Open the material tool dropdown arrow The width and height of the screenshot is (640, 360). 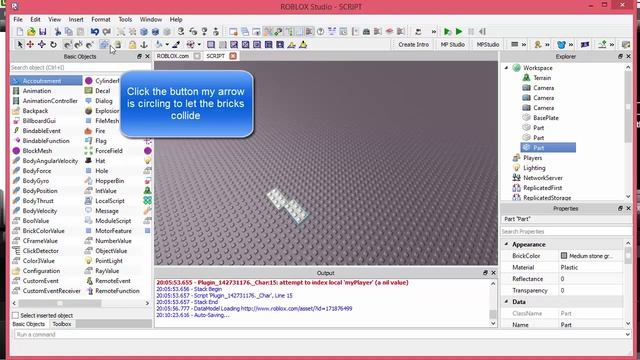pyautogui.click(x=199, y=44)
